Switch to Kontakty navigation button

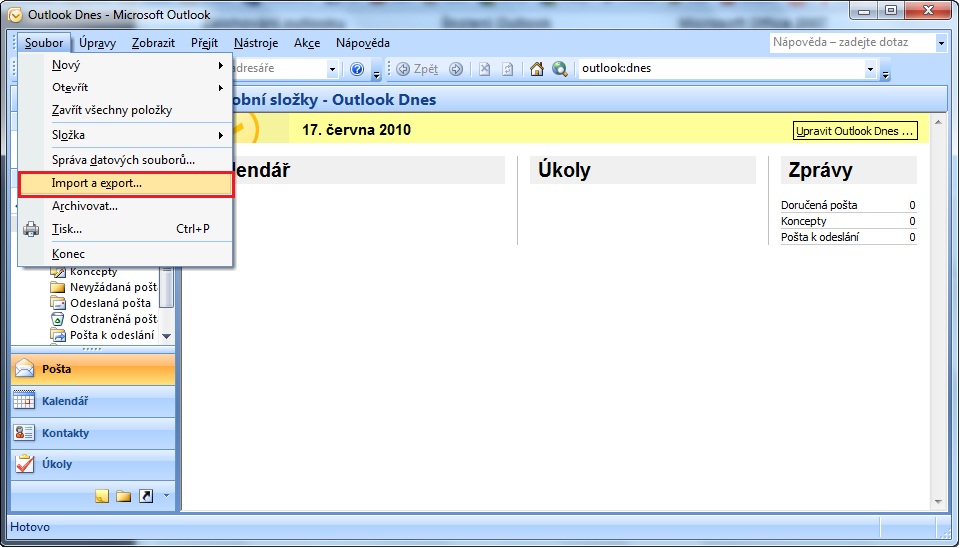coord(93,433)
